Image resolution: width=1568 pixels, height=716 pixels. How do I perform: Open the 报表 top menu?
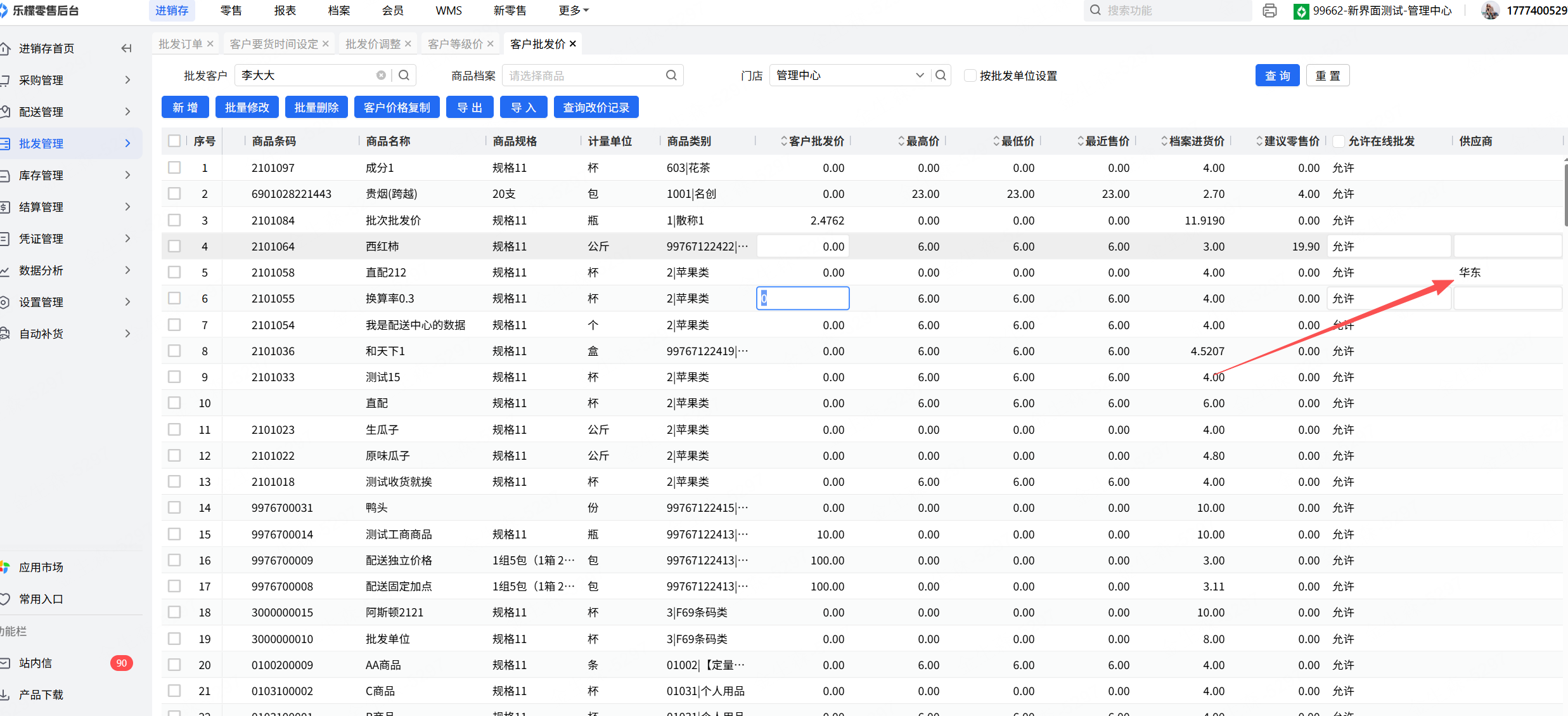click(x=285, y=11)
